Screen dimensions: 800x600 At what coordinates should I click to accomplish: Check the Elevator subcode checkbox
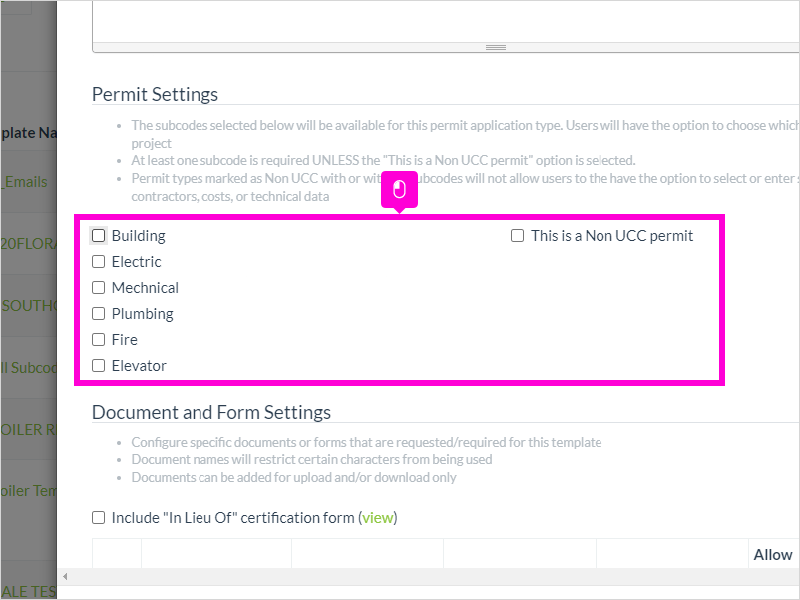[x=98, y=366]
